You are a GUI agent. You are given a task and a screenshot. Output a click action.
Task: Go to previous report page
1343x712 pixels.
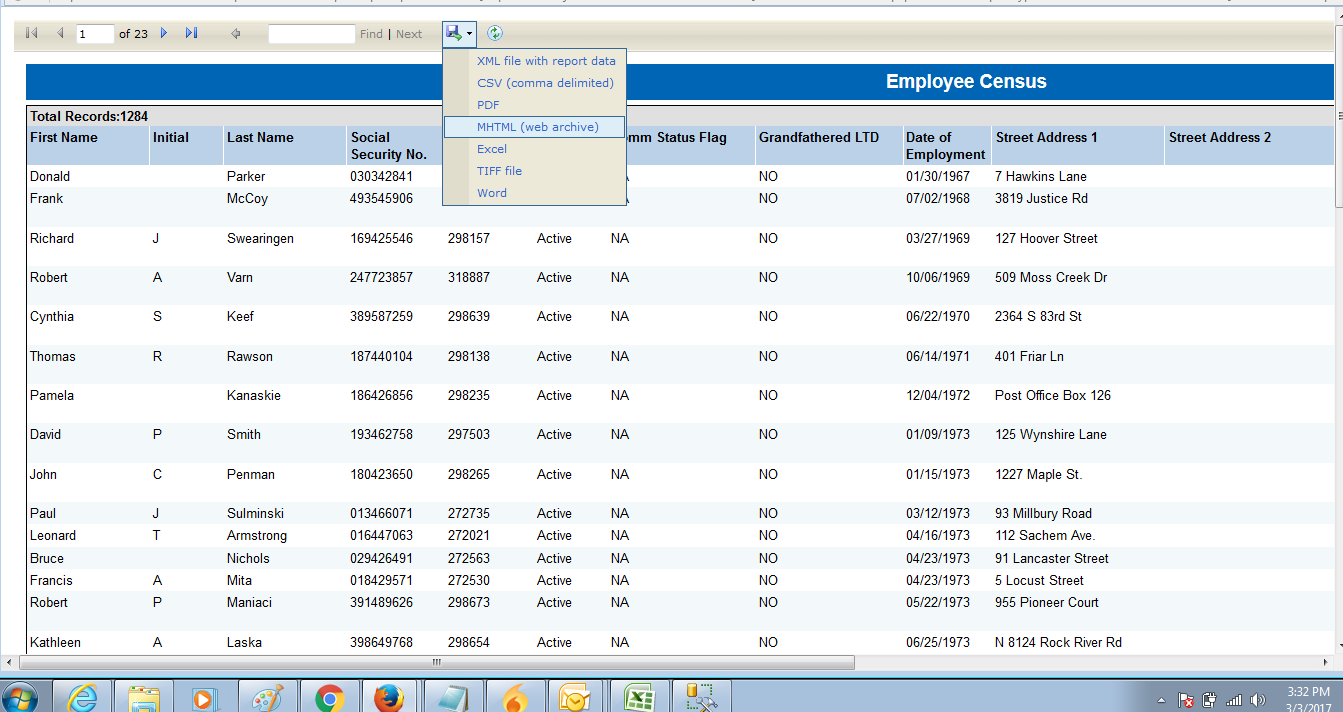pyautogui.click(x=60, y=34)
